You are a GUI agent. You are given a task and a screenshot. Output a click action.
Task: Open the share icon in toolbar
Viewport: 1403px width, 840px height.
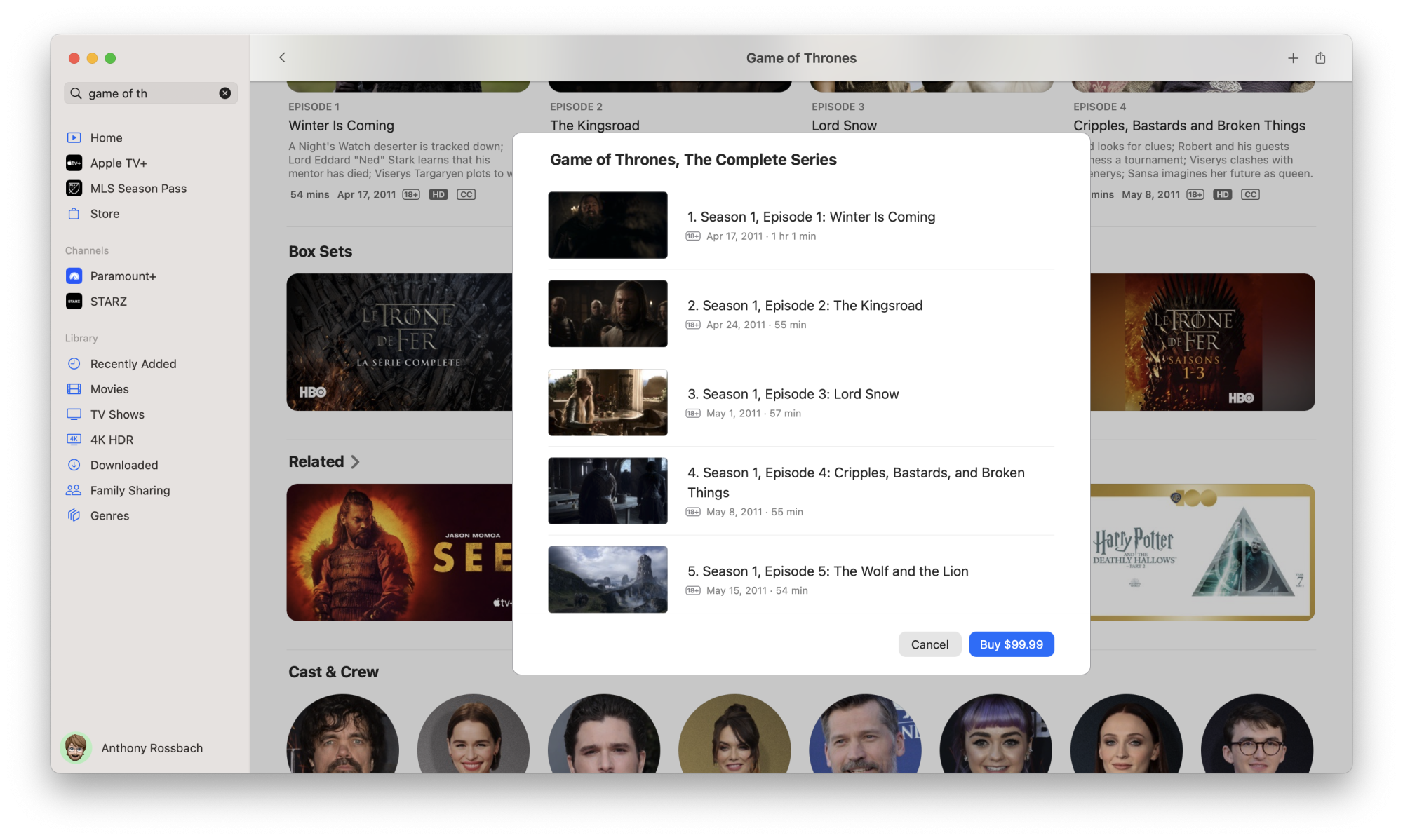tap(1320, 58)
